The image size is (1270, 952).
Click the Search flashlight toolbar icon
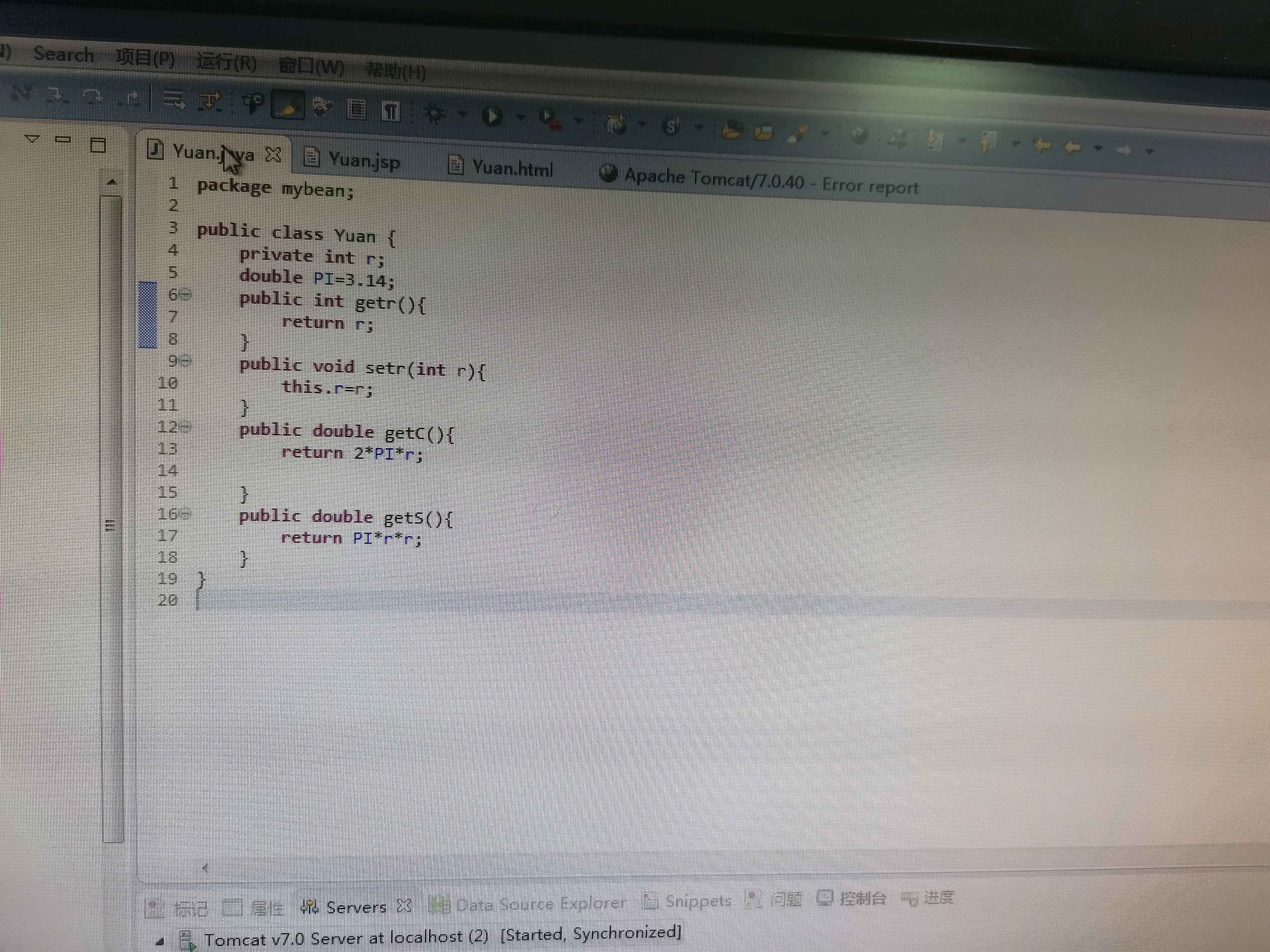click(798, 134)
